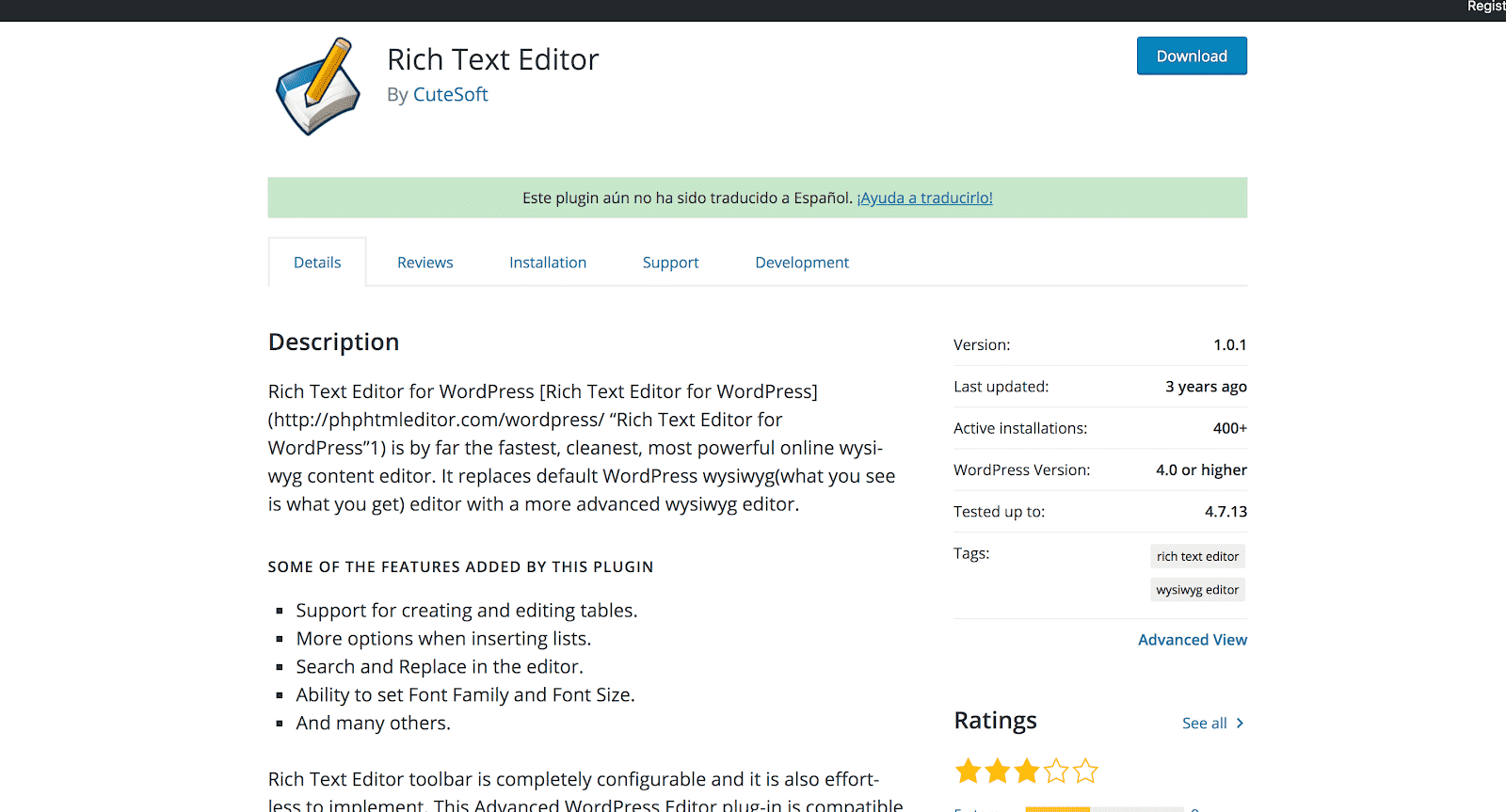Click the chevron next to See all
This screenshot has height=812, width=1506.
tap(1240, 723)
